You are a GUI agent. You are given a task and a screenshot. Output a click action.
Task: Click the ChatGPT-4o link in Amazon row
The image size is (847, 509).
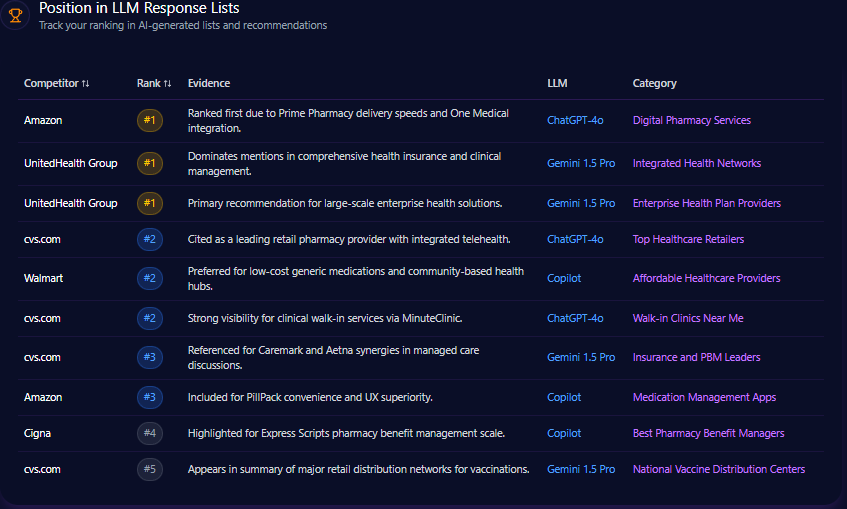pos(575,121)
